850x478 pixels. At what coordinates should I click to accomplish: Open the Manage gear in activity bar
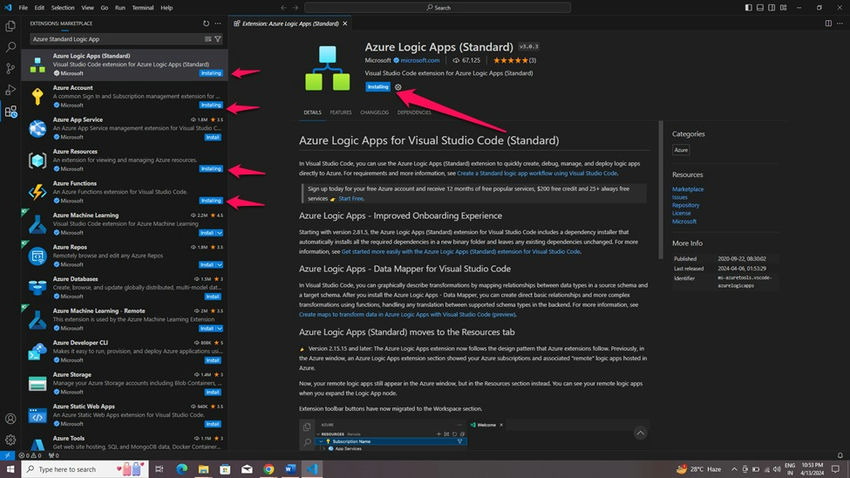(x=10, y=440)
